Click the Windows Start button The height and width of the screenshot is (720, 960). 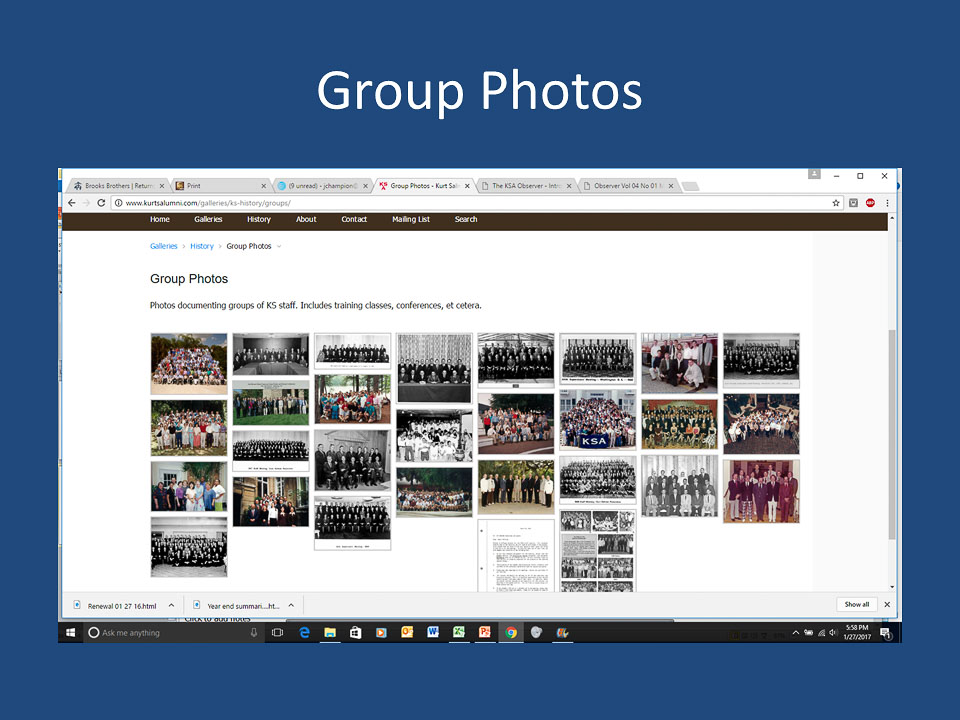[71, 633]
